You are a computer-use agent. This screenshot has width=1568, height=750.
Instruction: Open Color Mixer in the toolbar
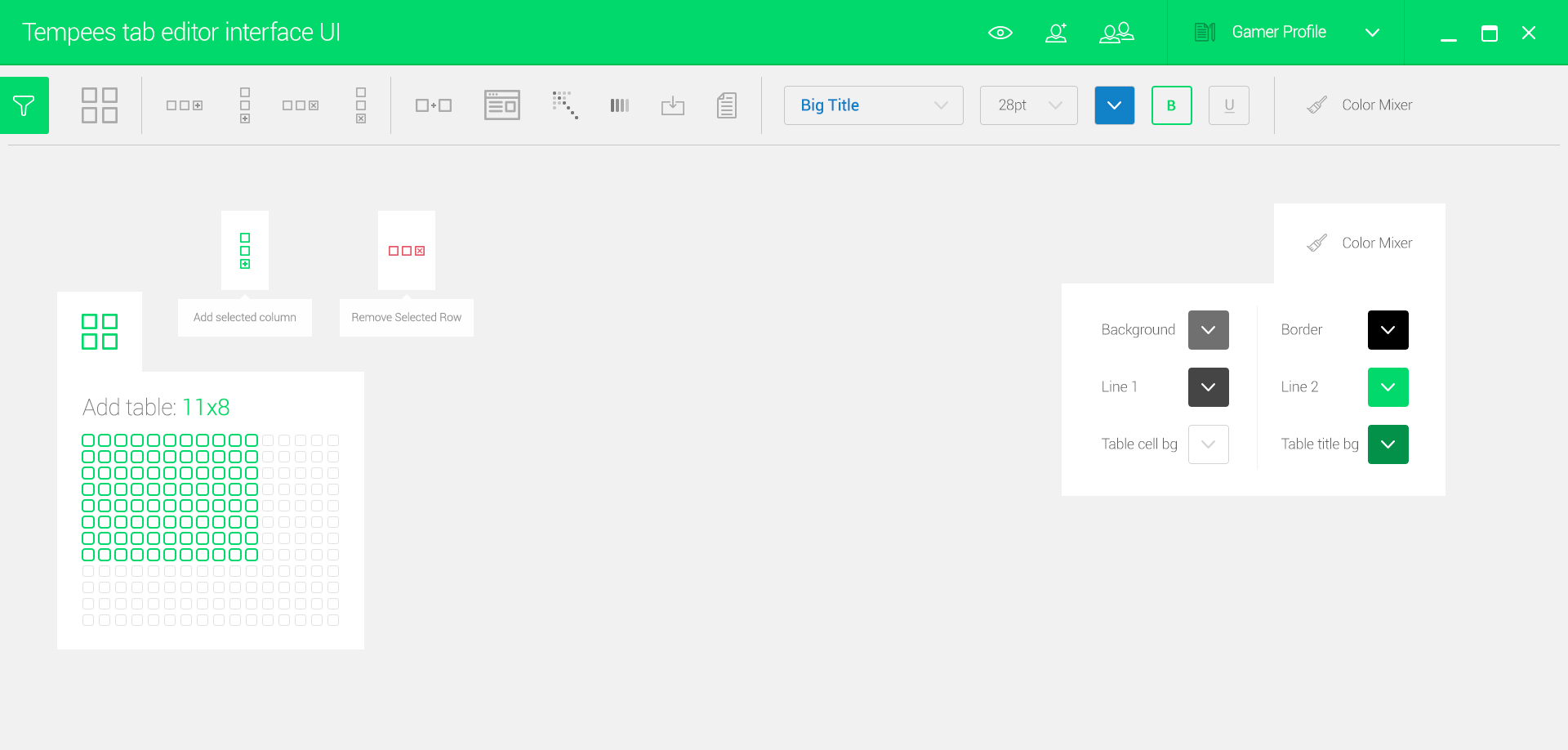click(1360, 105)
